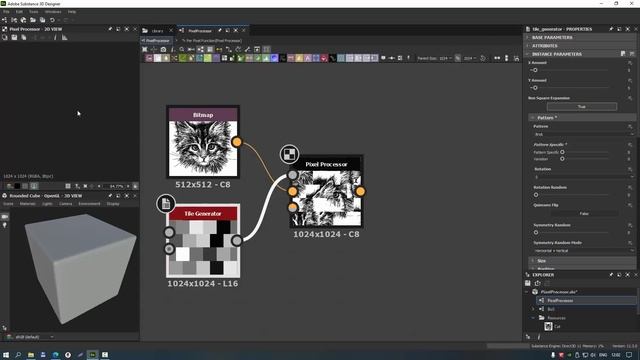Viewport: 640px width, 360px height.
Task: Open the Help menu
Action: tap(72, 12)
